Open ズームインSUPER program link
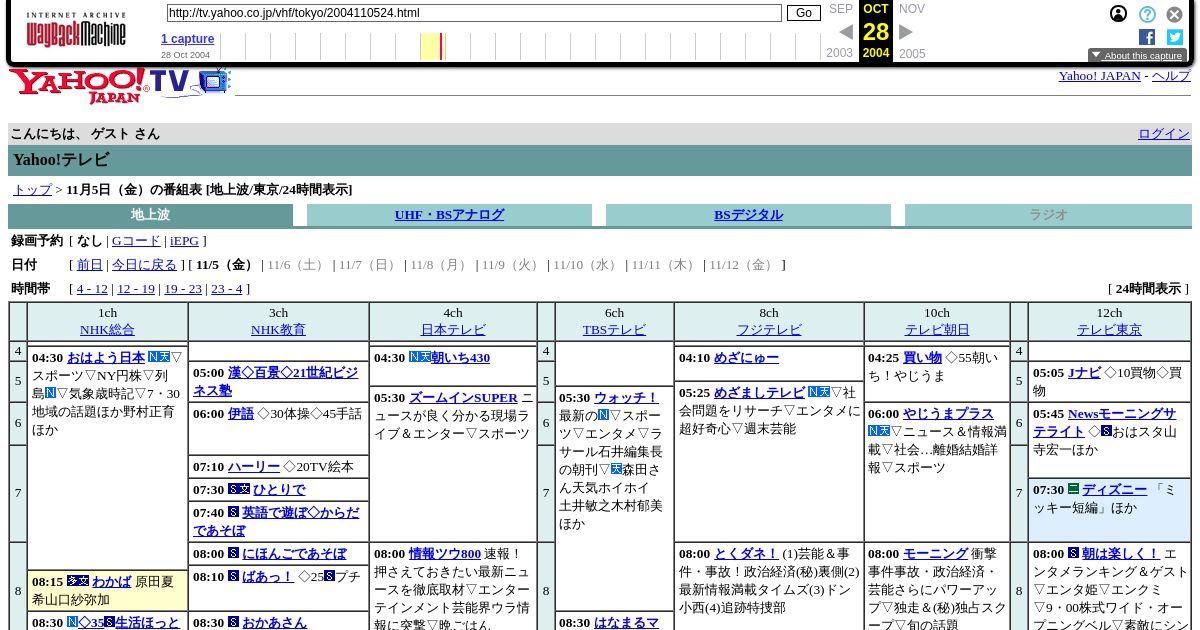 [463, 398]
